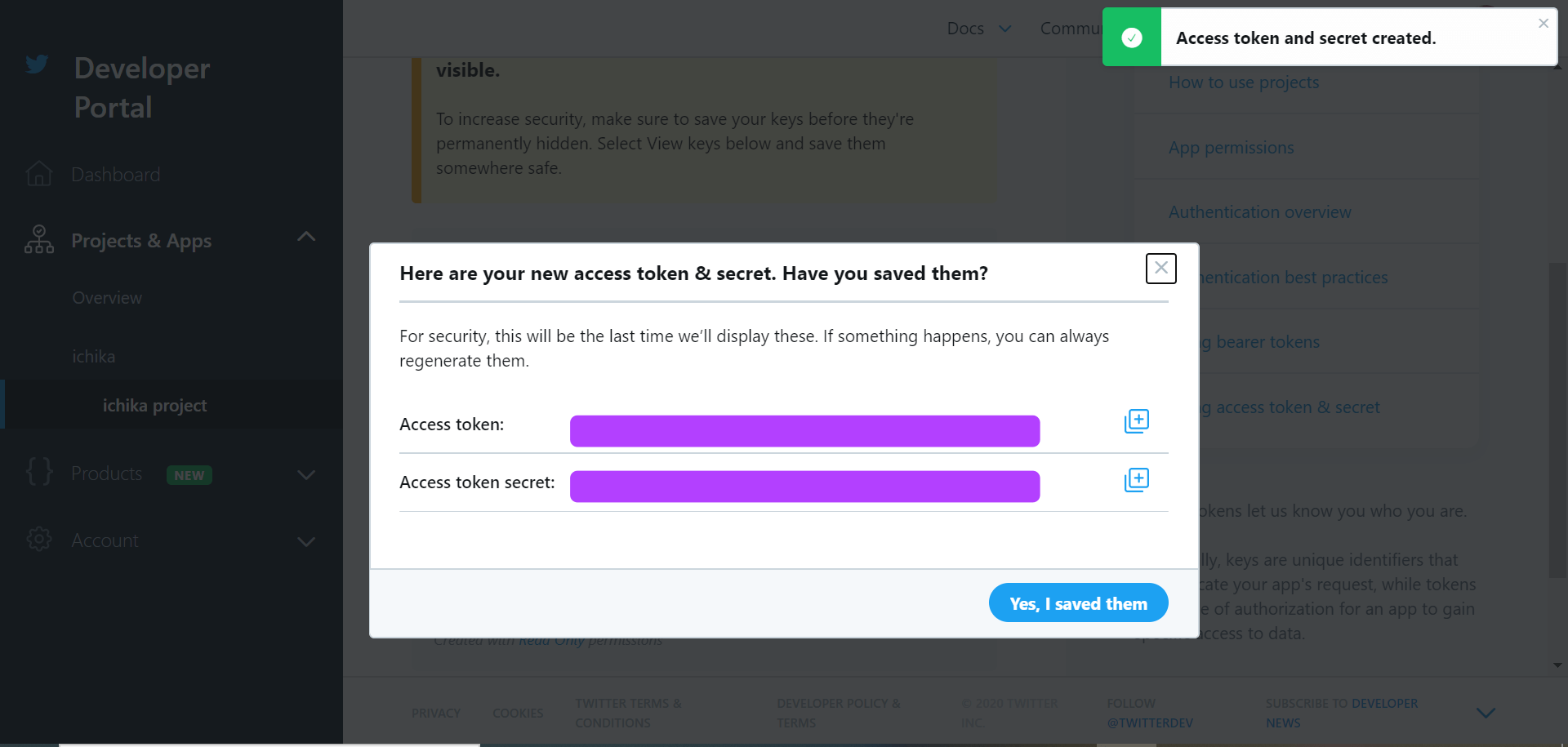This screenshot has width=1568, height=747.
Task: Copy the access token secret
Action: point(1136,480)
